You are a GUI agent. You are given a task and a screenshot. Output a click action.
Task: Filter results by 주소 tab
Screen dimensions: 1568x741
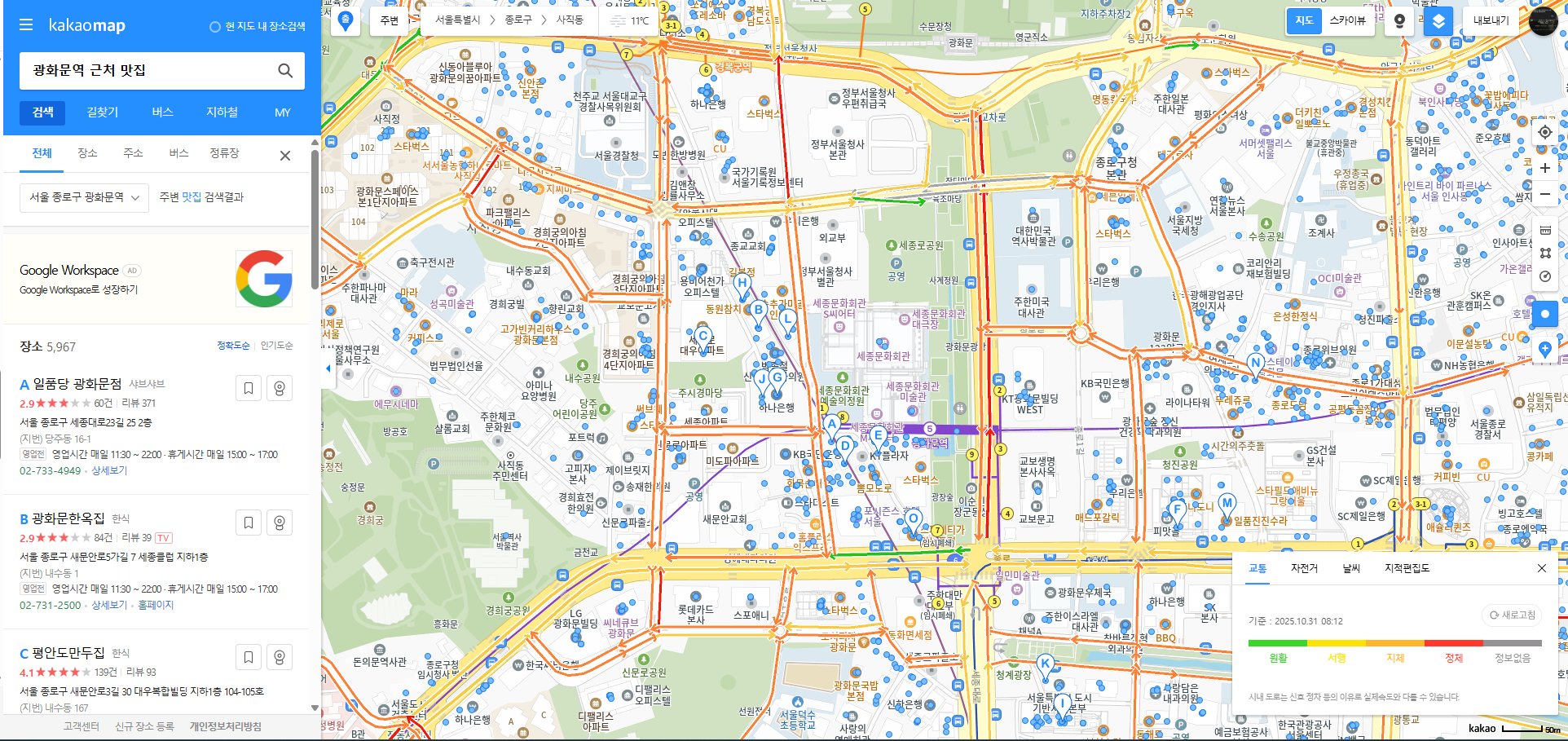(x=133, y=153)
